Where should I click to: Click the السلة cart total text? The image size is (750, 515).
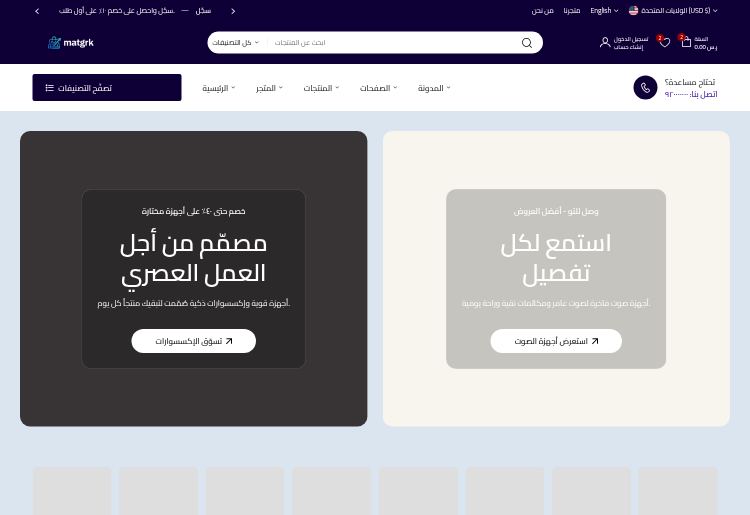706,43
